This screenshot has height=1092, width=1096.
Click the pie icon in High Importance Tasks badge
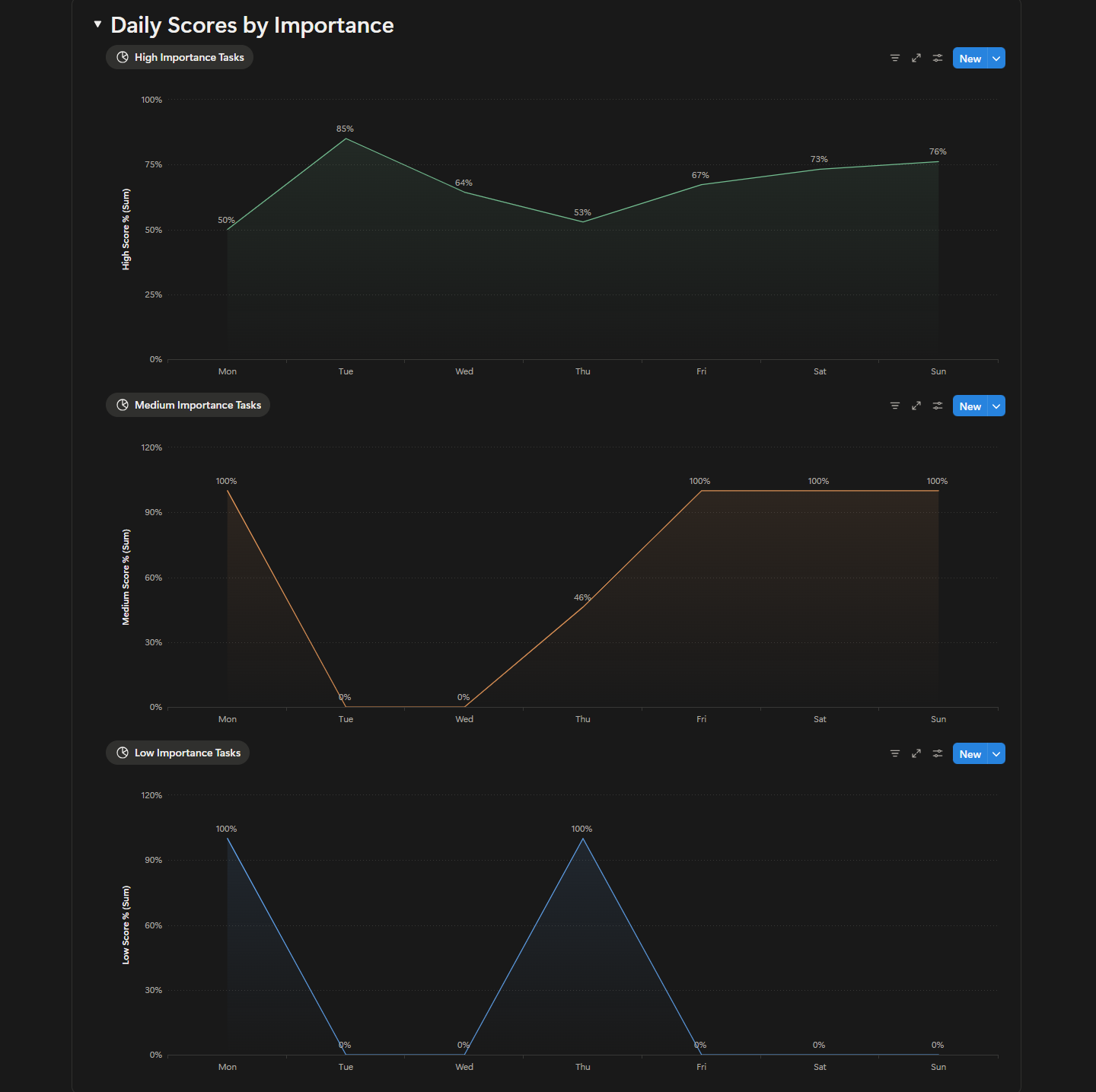click(x=122, y=57)
